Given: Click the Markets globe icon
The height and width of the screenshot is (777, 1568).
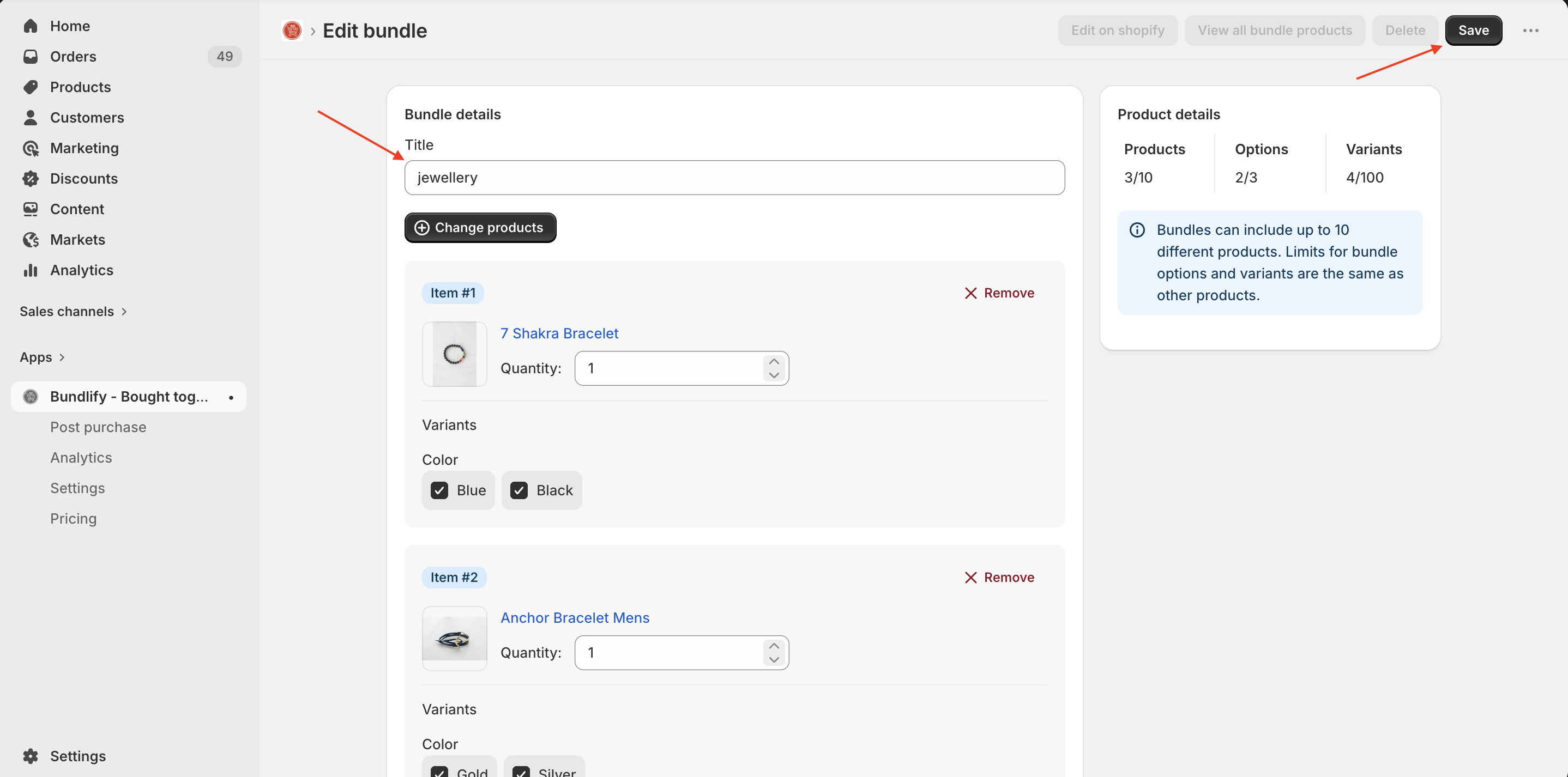Looking at the screenshot, I should [31, 240].
